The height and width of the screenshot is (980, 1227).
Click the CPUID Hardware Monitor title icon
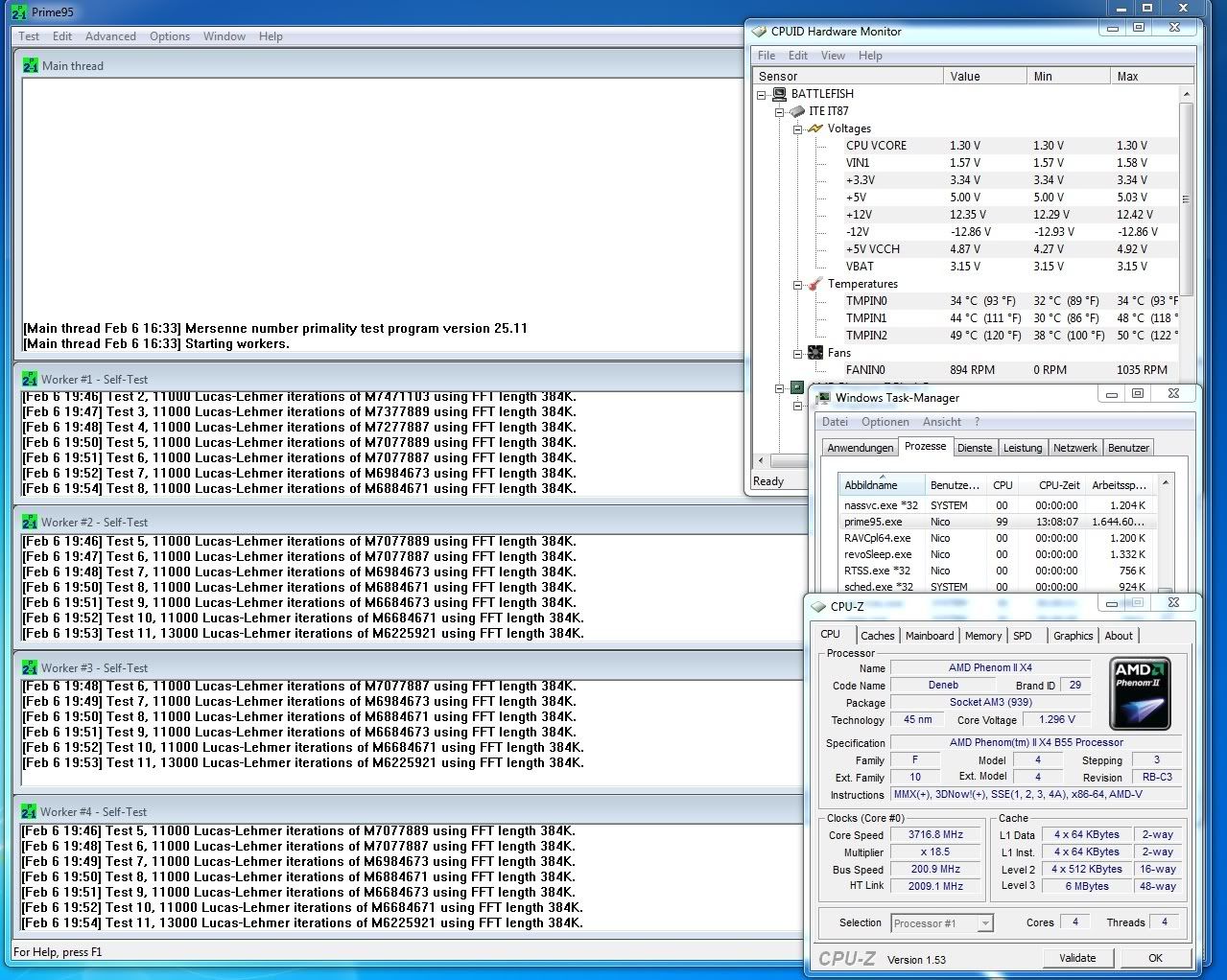coord(759,32)
